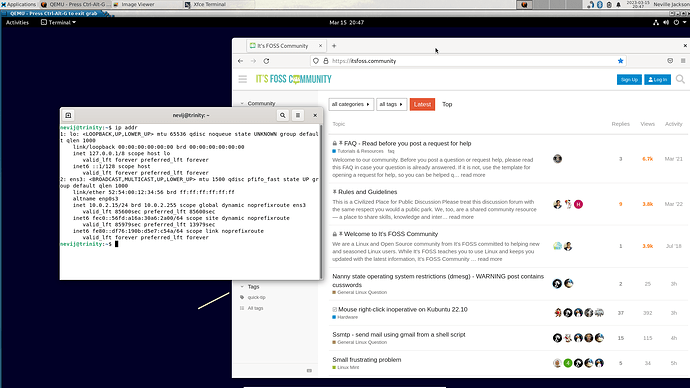Close the It's FOSS Community tab
Image resolution: width=690 pixels, height=388 pixels.
click(x=320, y=46)
